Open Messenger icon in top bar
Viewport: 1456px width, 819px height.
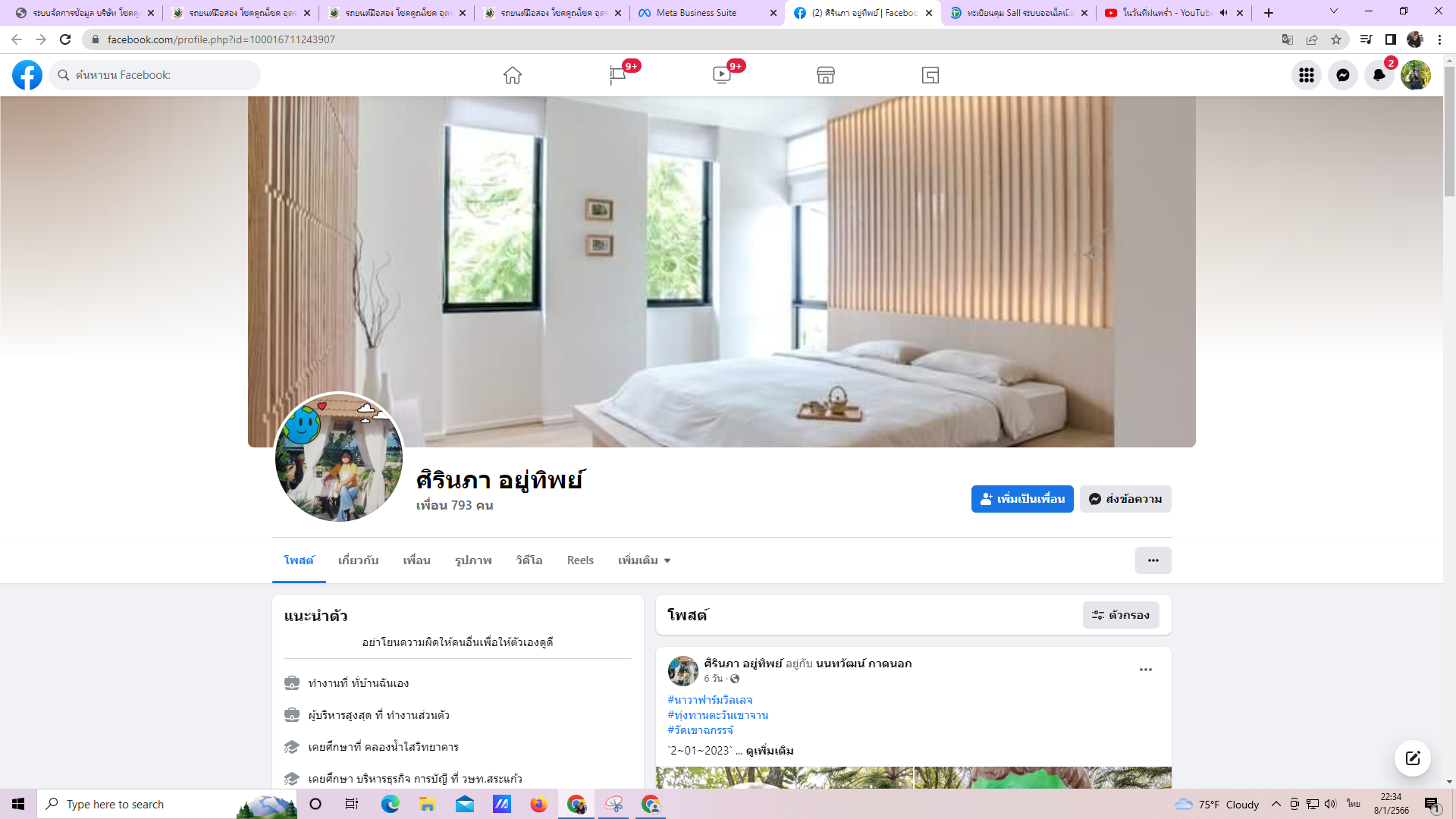(1342, 75)
